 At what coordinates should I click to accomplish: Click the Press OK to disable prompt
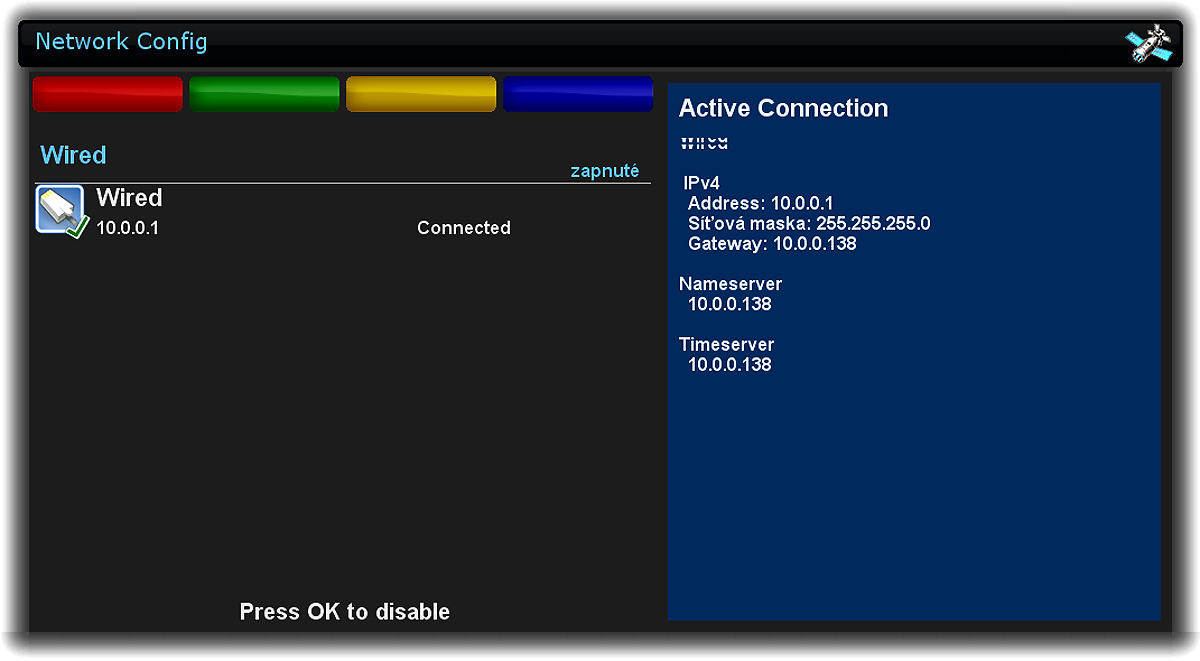pyautogui.click(x=344, y=611)
